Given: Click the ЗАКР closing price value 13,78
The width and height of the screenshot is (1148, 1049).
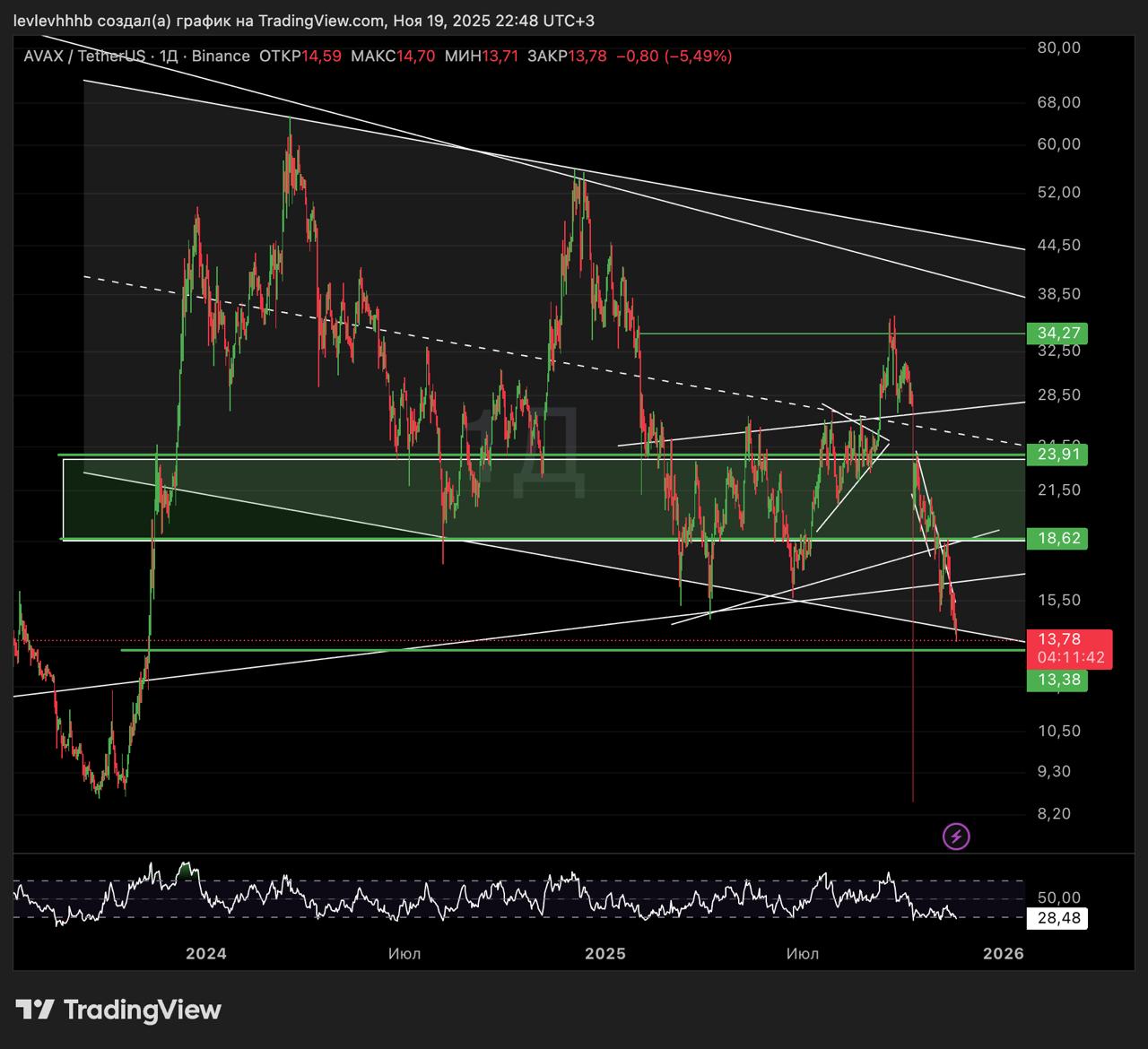Looking at the screenshot, I should tap(587, 56).
